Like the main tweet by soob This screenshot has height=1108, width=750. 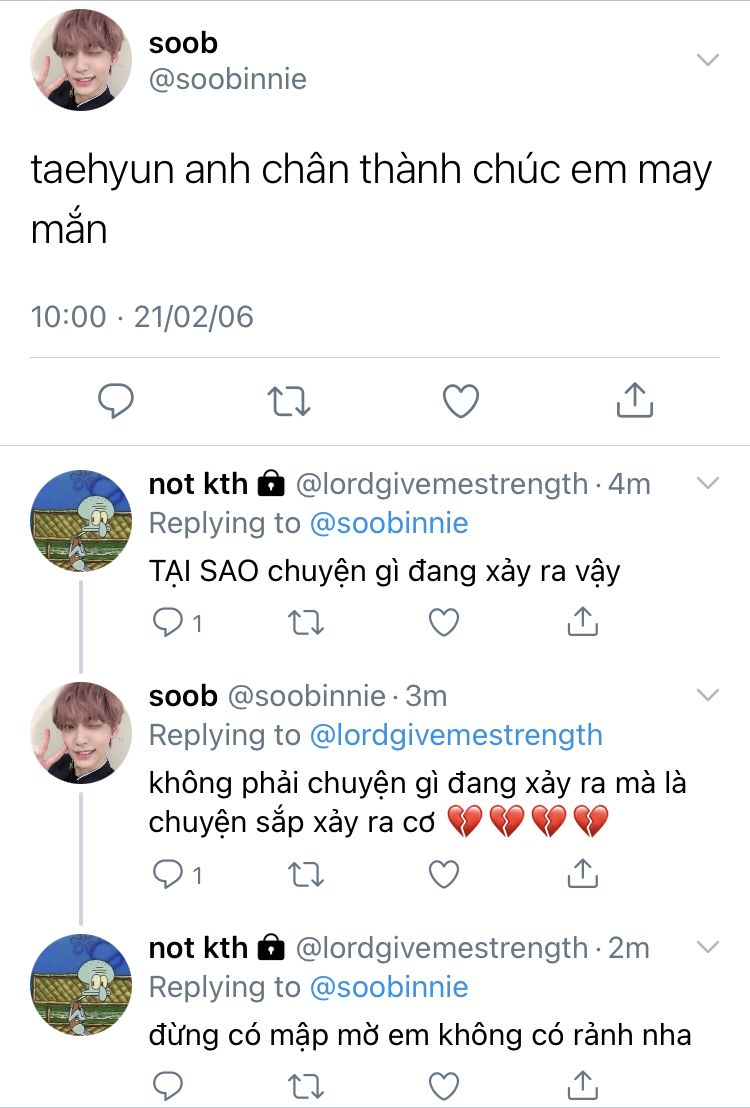[x=461, y=401]
